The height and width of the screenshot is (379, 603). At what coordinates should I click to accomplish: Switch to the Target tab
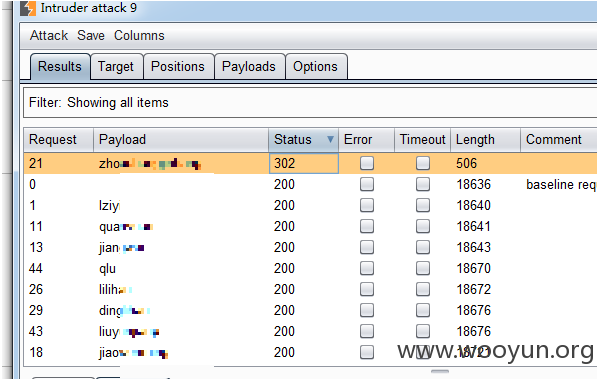pyautogui.click(x=116, y=66)
